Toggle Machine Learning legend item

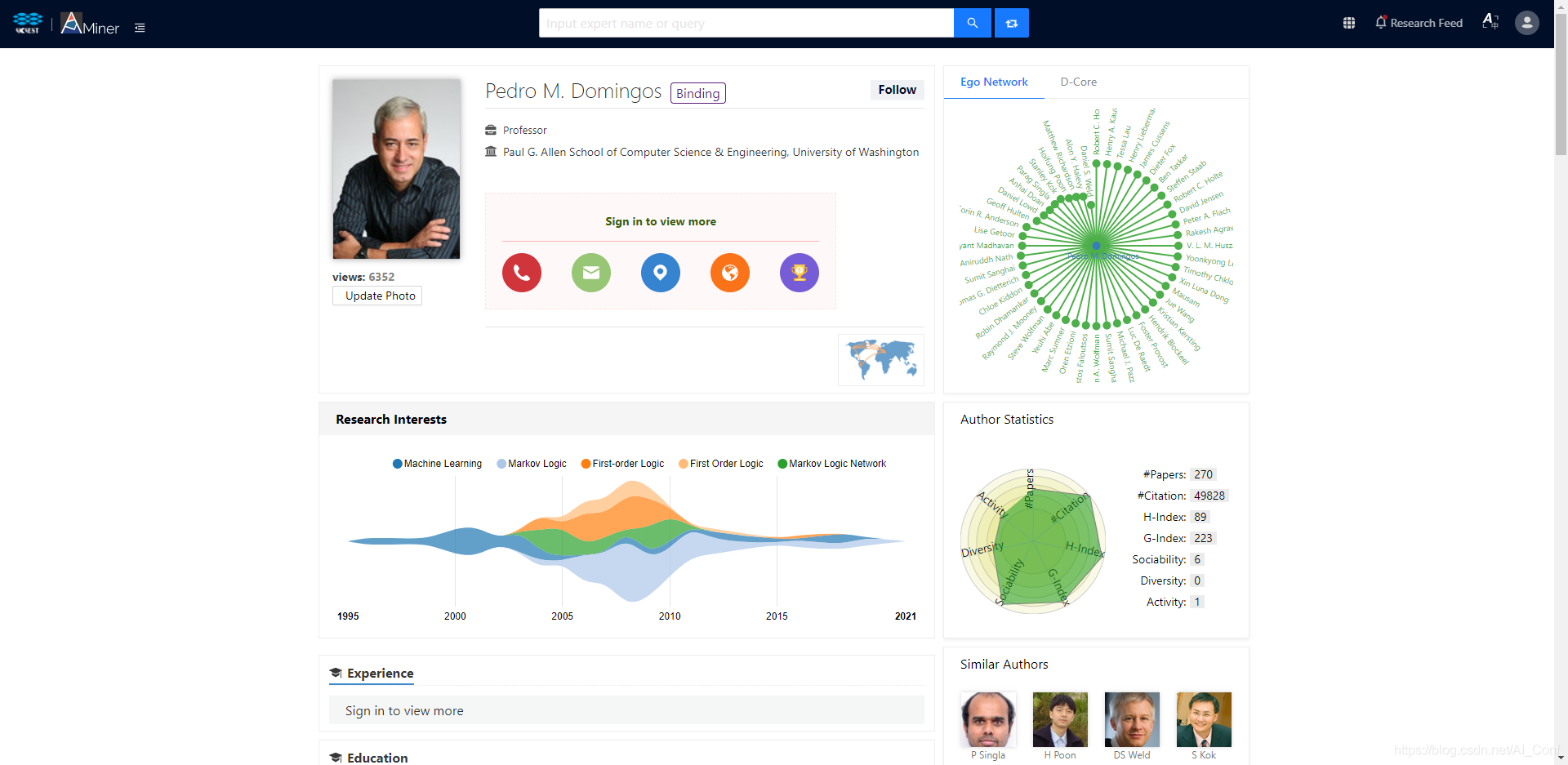pos(437,464)
